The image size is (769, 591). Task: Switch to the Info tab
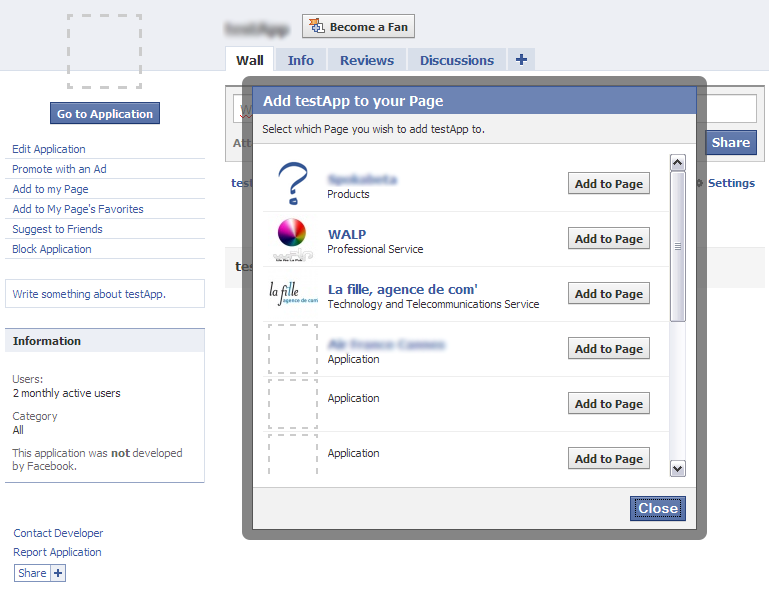[x=301, y=60]
